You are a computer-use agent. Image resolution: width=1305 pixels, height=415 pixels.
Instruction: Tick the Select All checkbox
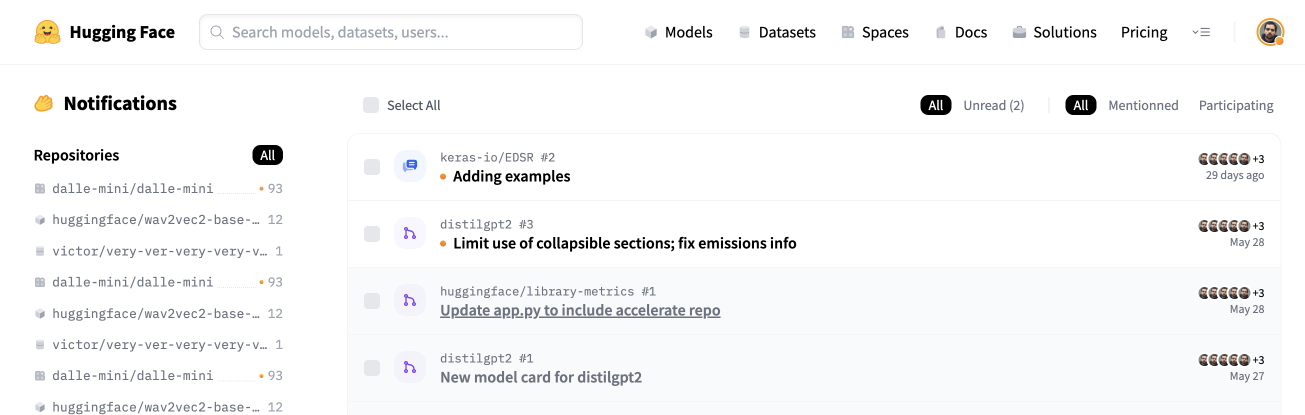point(371,105)
